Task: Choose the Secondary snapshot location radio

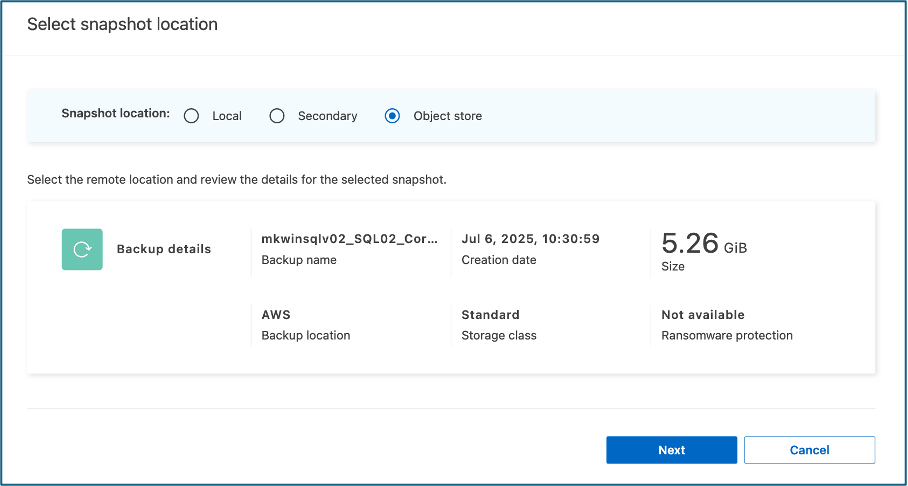Action: pos(277,116)
